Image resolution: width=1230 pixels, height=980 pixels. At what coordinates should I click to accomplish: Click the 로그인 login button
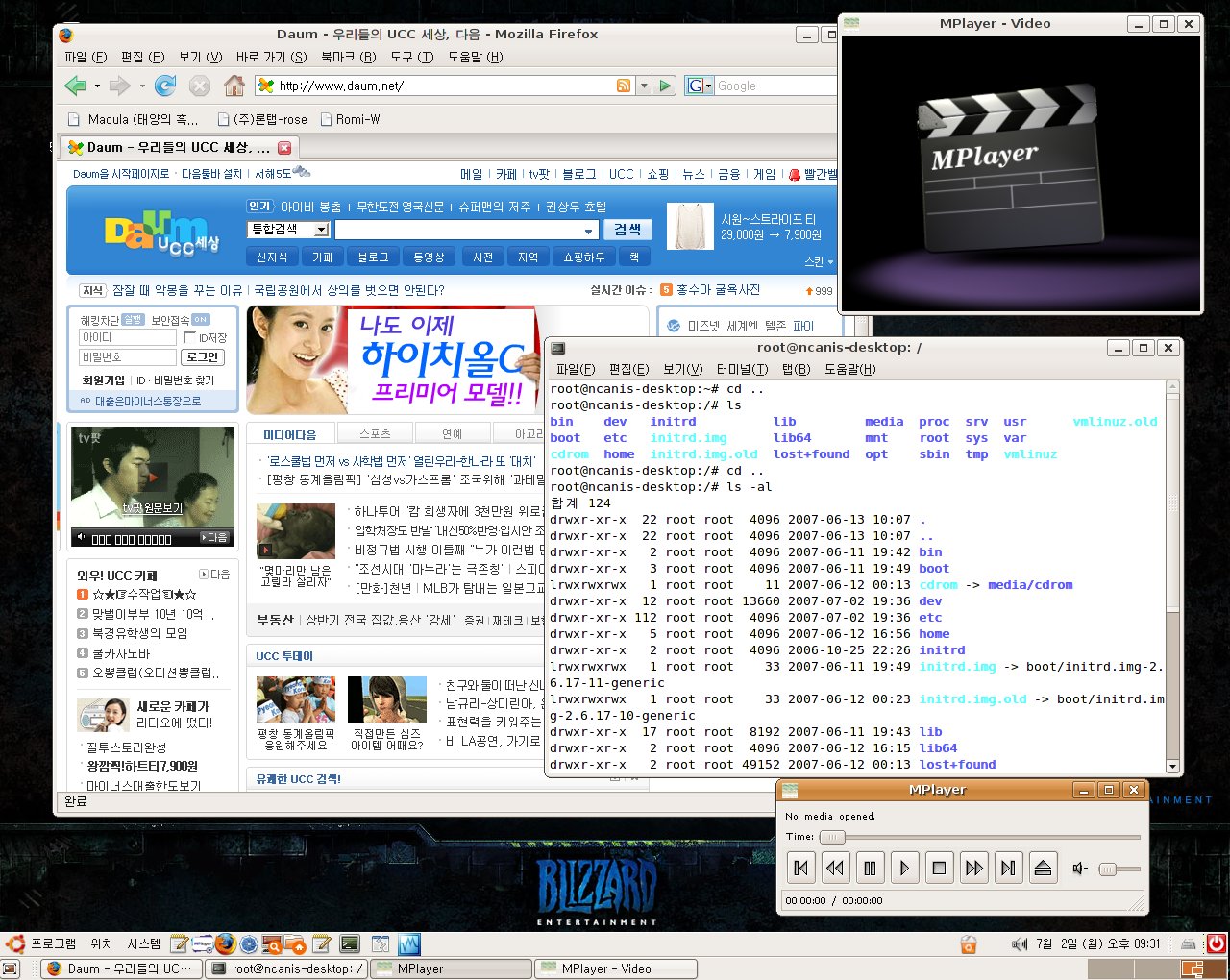tap(203, 356)
